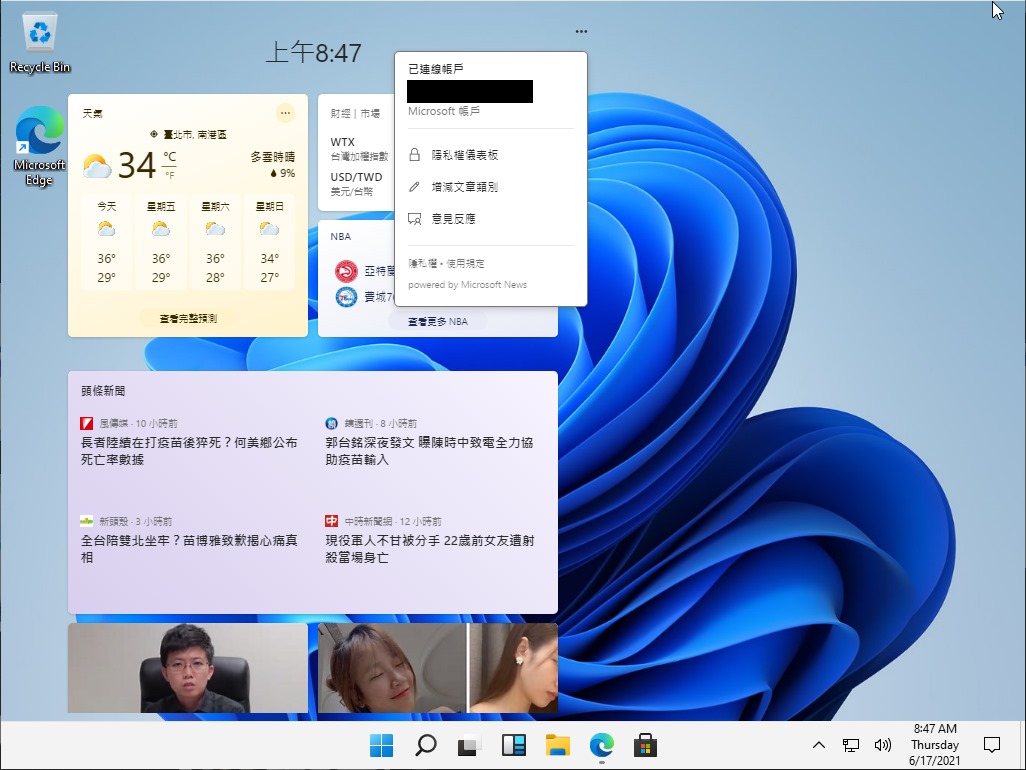Open the weather widget's more options menu
The image size is (1026, 770).
coord(285,112)
